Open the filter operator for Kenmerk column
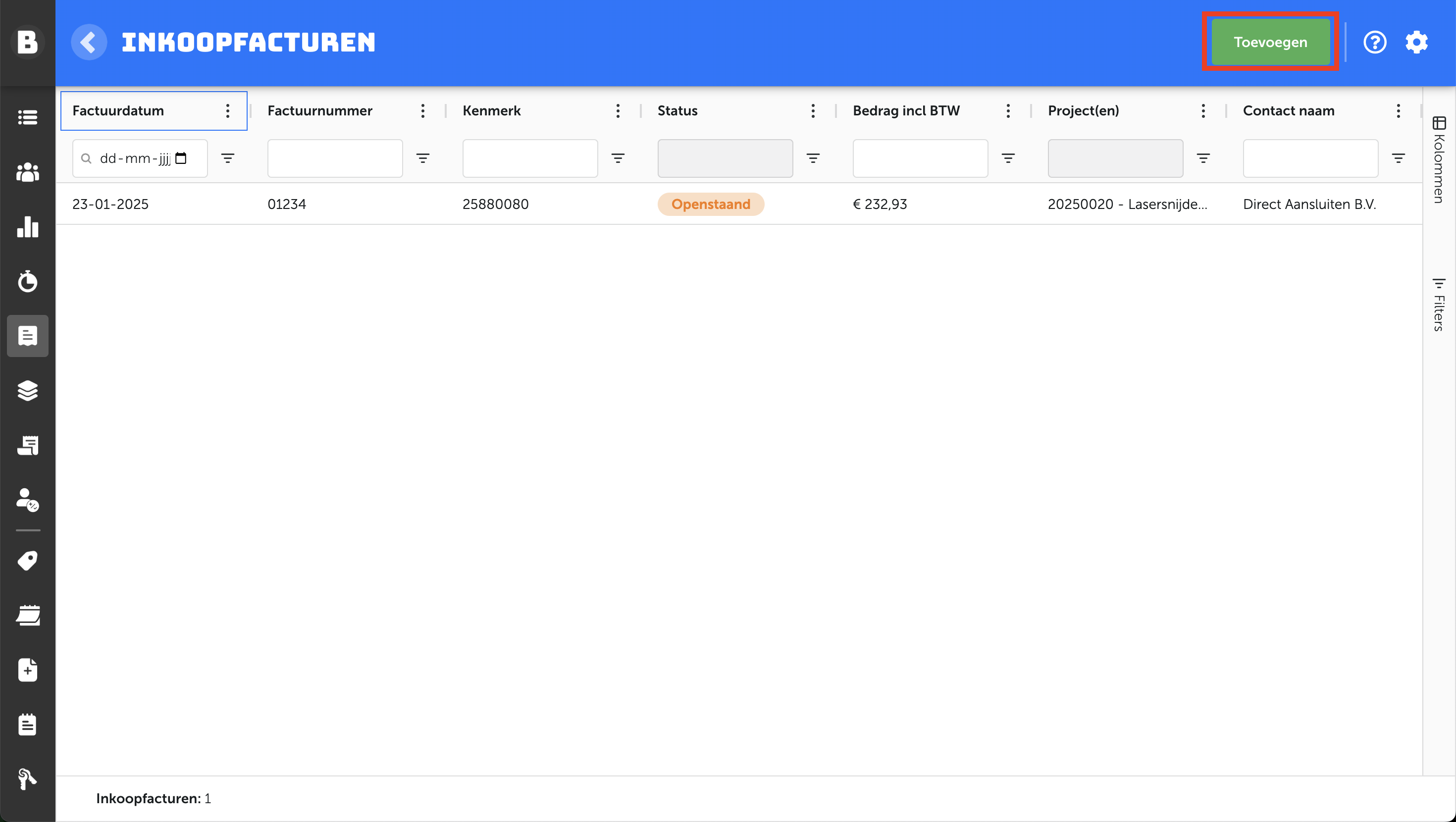The image size is (1456, 822). point(618,158)
